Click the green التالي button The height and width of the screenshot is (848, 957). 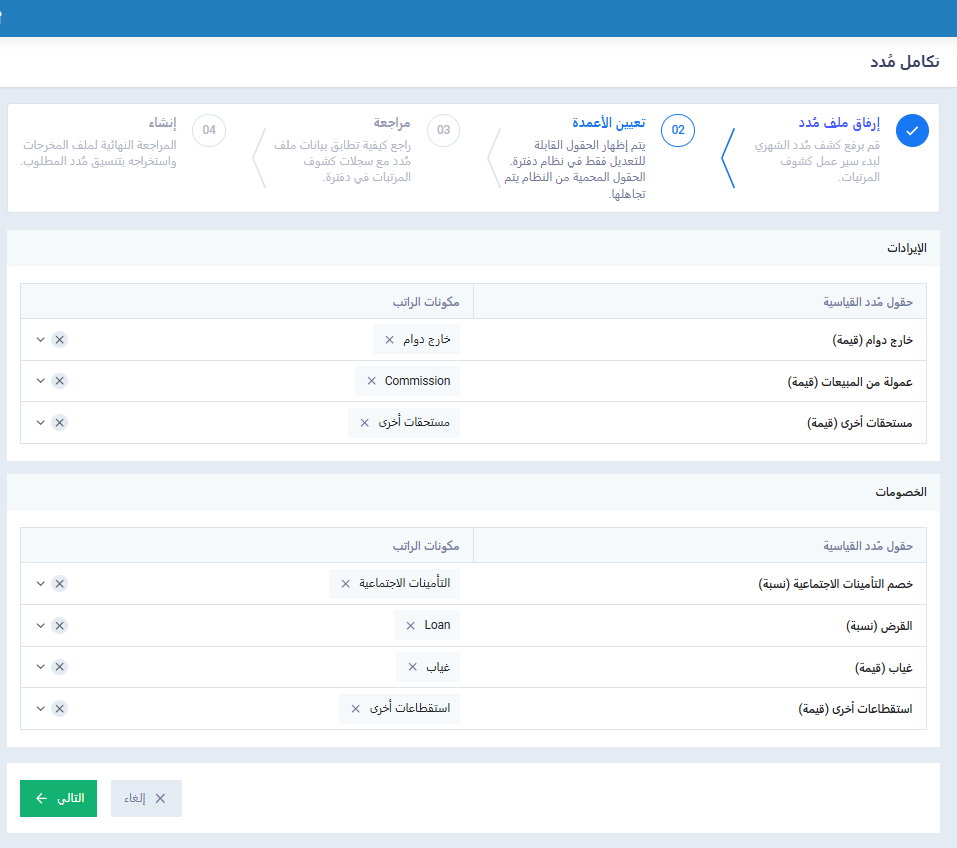pyautogui.click(x=58, y=798)
